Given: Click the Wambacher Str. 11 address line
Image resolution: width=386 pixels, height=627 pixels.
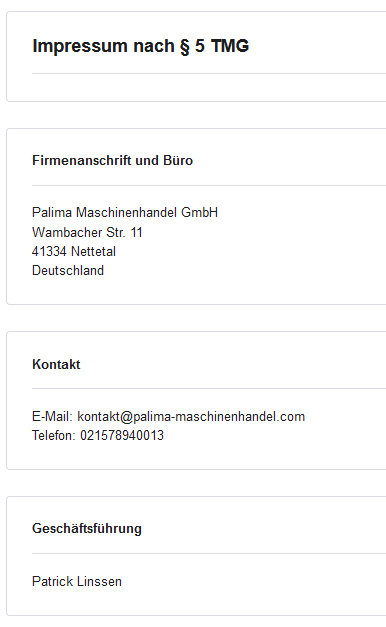Looking at the screenshot, I should pos(87,232).
